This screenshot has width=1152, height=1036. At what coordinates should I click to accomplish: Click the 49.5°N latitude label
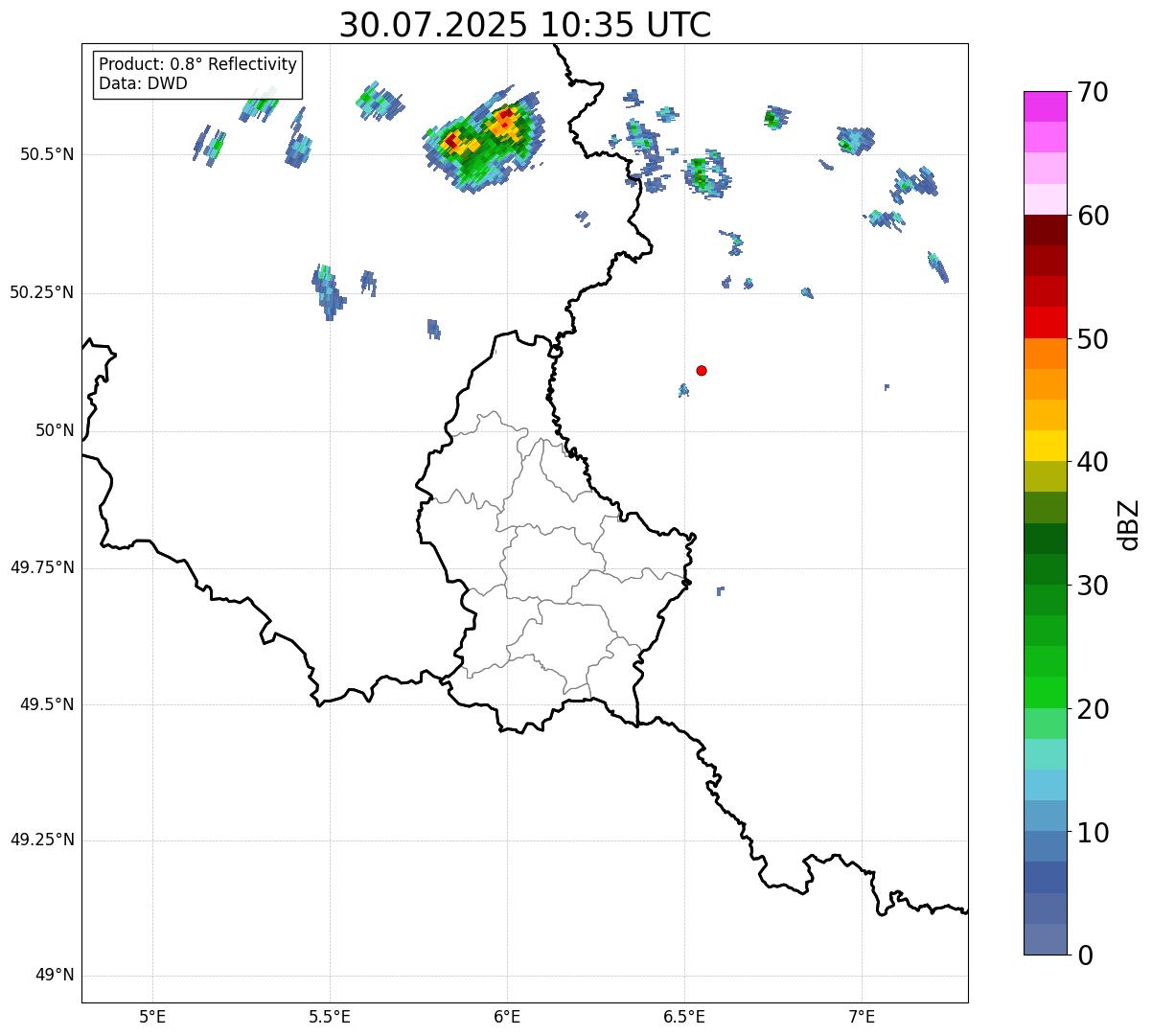pos(47,704)
